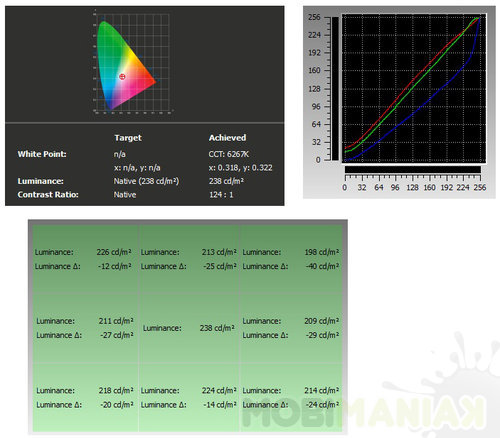Image resolution: width=500 pixels, height=438 pixels.
Task: Click the RGB calibration curves graph
Action: (414, 89)
